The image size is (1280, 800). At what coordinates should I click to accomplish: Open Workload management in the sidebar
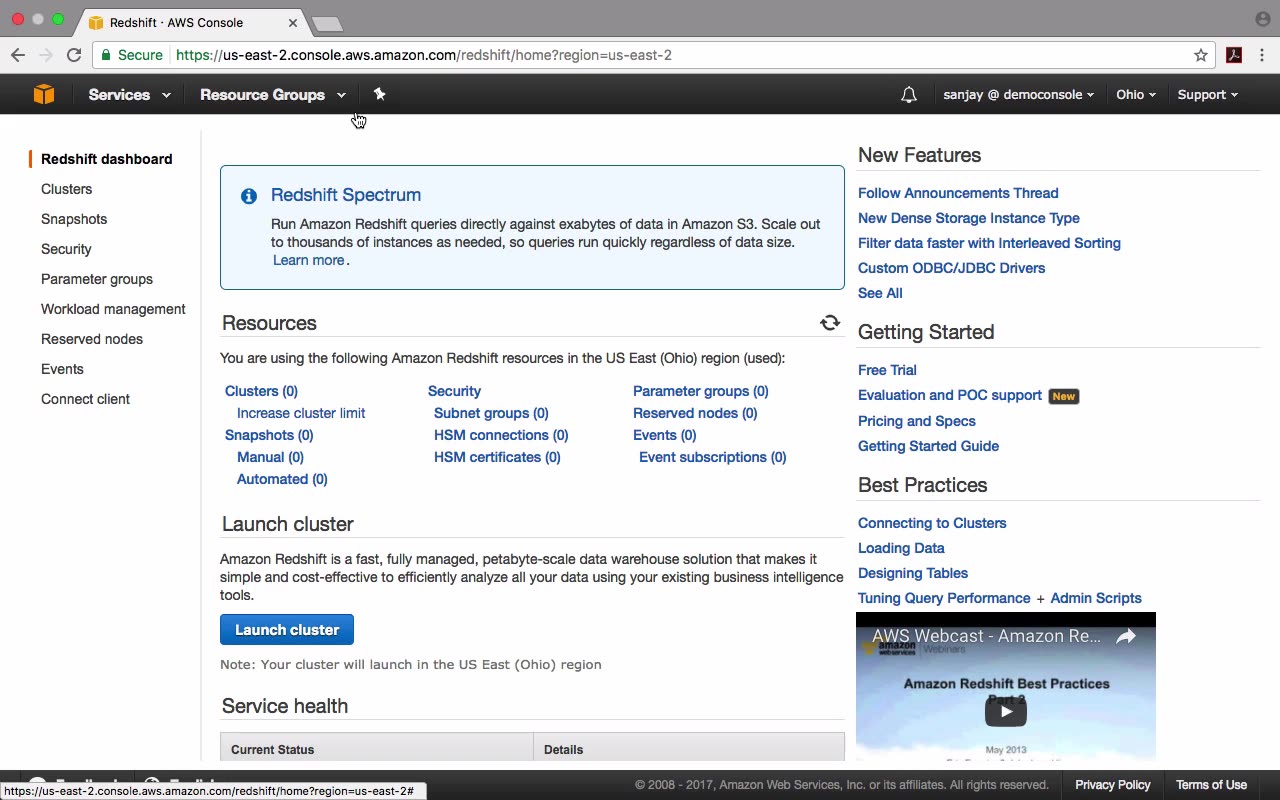tap(113, 309)
